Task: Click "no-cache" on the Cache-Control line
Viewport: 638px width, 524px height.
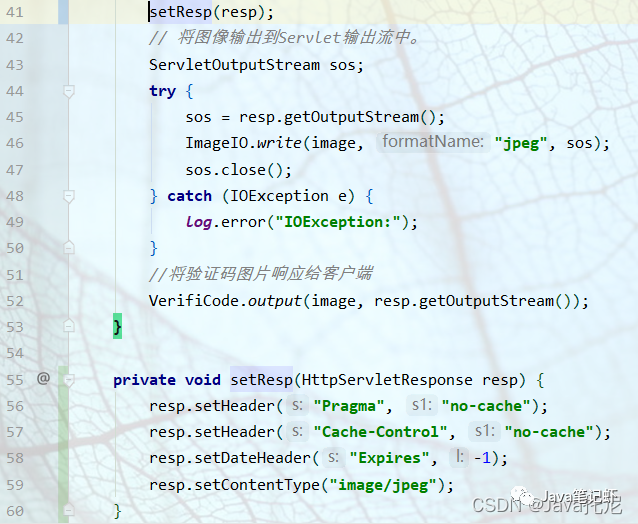Action: 549,432
